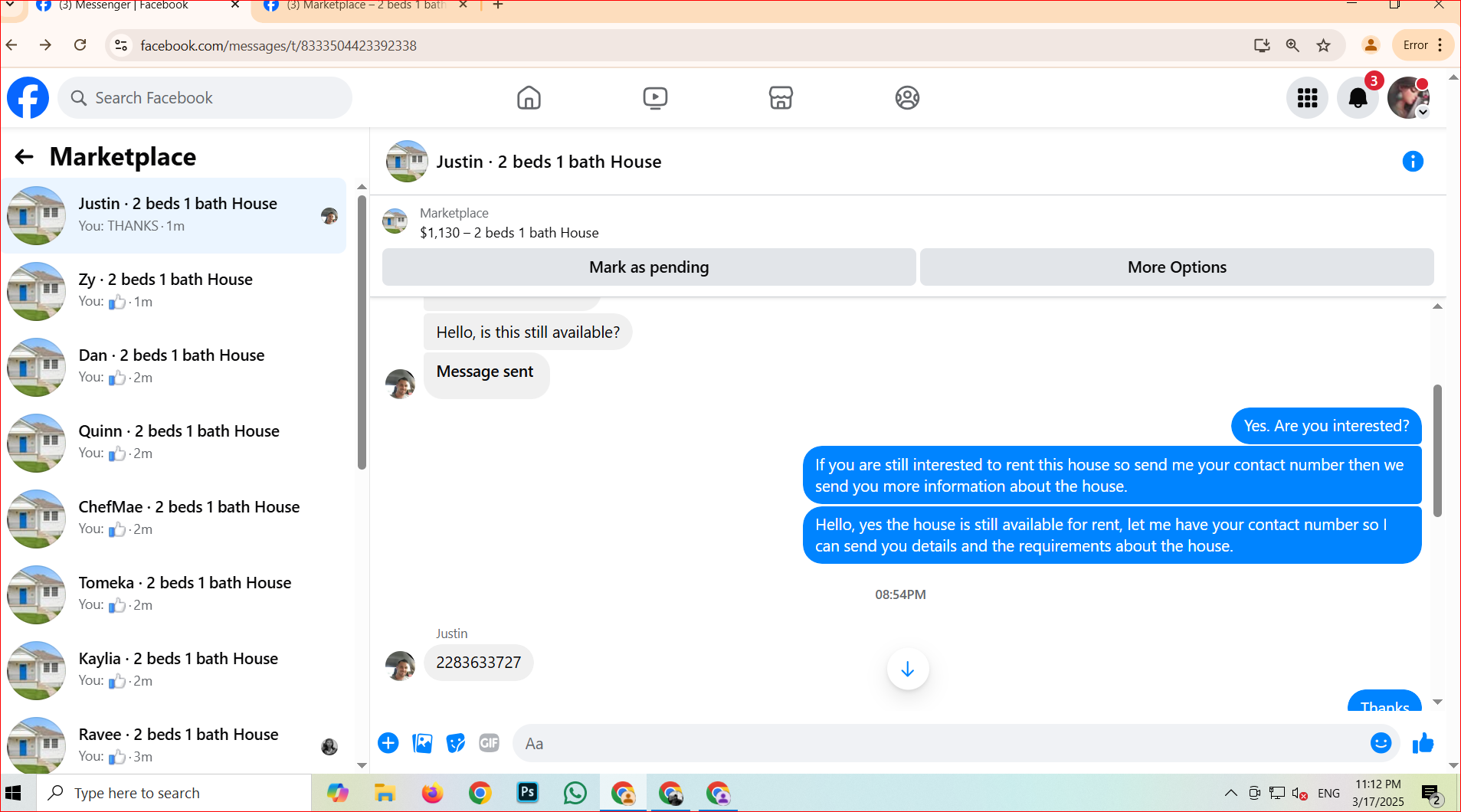The width and height of the screenshot is (1461, 812).
Task: Open Quinn's 2 beds 1 bath conversation
Action: coord(173,443)
